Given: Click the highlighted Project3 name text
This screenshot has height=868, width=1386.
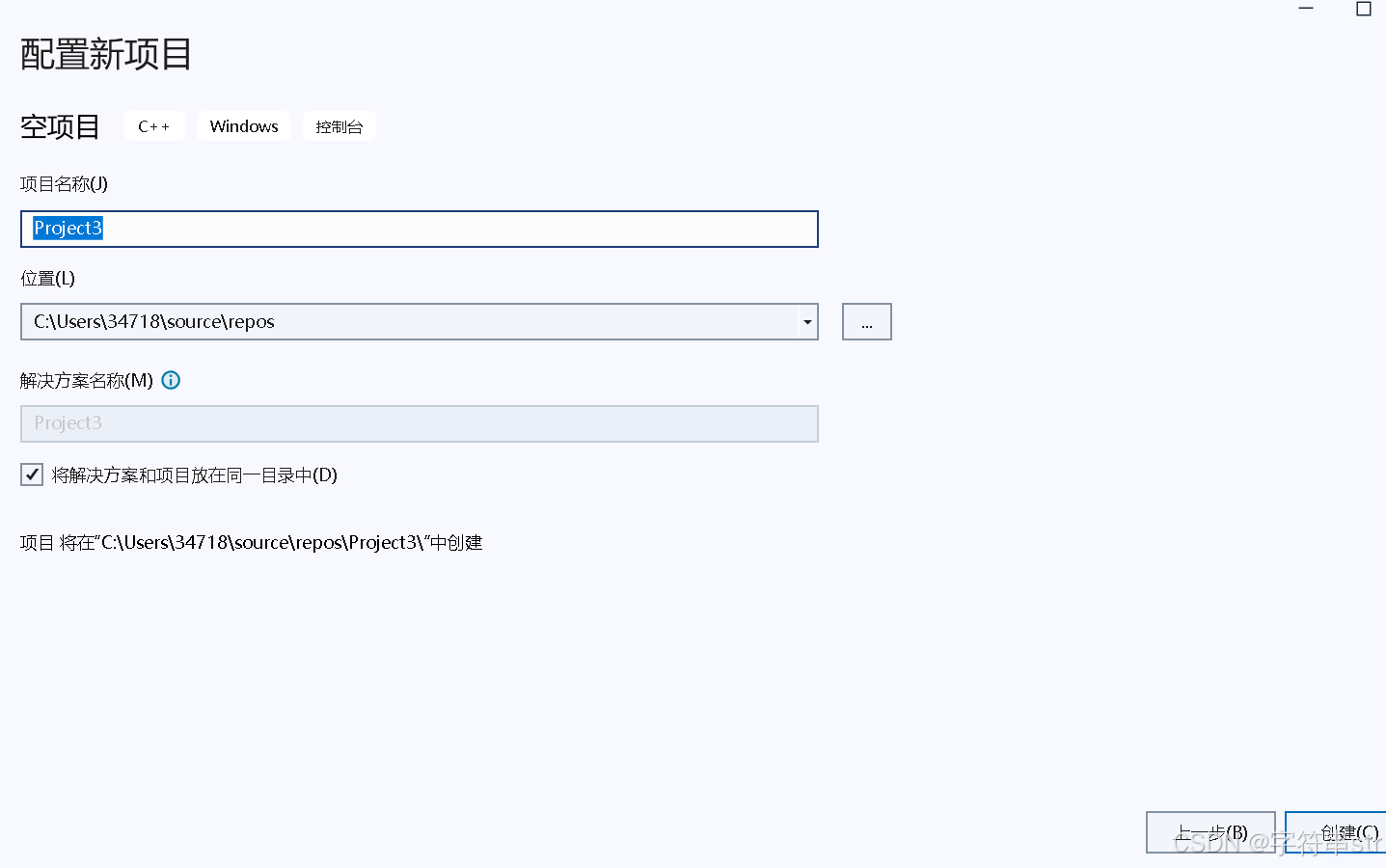Looking at the screenshot, I should coord(68,229).
